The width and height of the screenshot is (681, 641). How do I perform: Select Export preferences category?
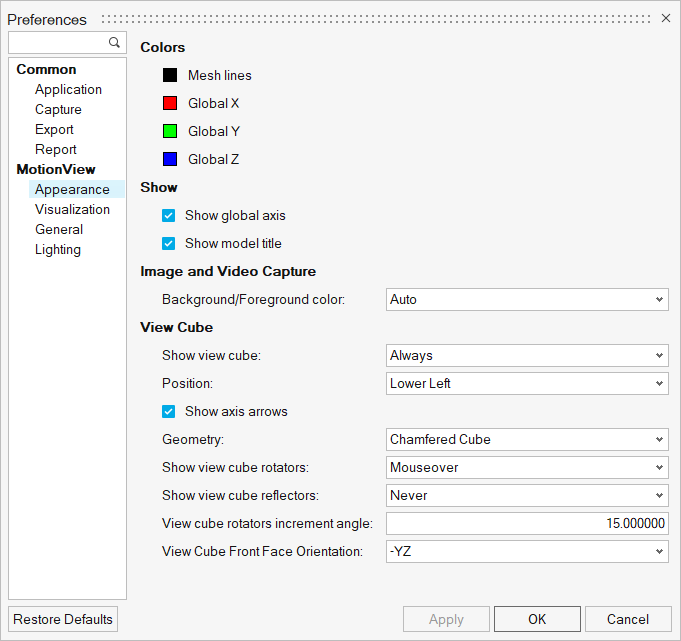[54, 129]
